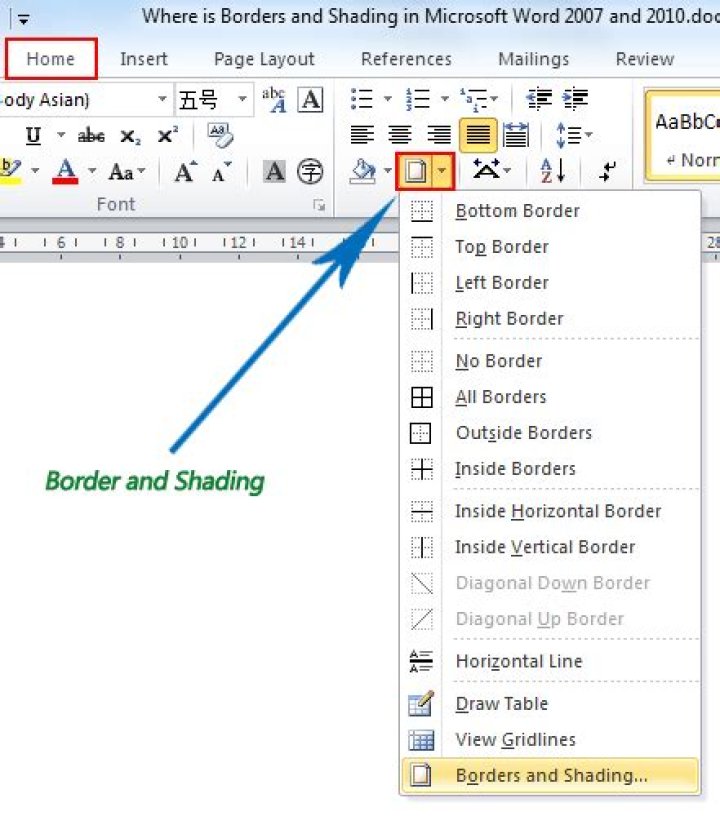Click the Shading paint bucket
Image resolution: width=720 pixels, height=816 pixels.
[x=363, y=171]
